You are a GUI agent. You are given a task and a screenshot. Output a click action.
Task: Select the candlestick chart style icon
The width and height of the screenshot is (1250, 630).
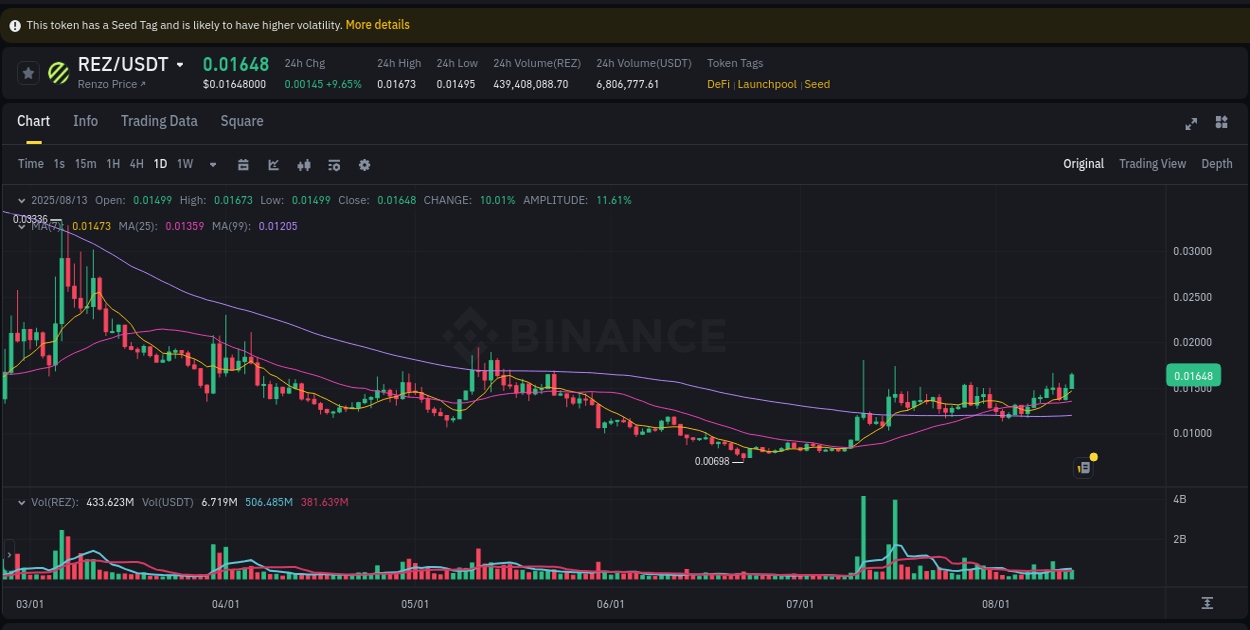coord(304,164)
